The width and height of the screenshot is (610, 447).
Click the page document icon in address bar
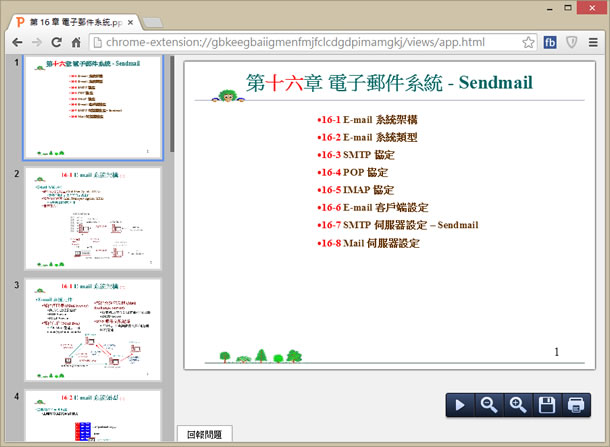[98, 42]
